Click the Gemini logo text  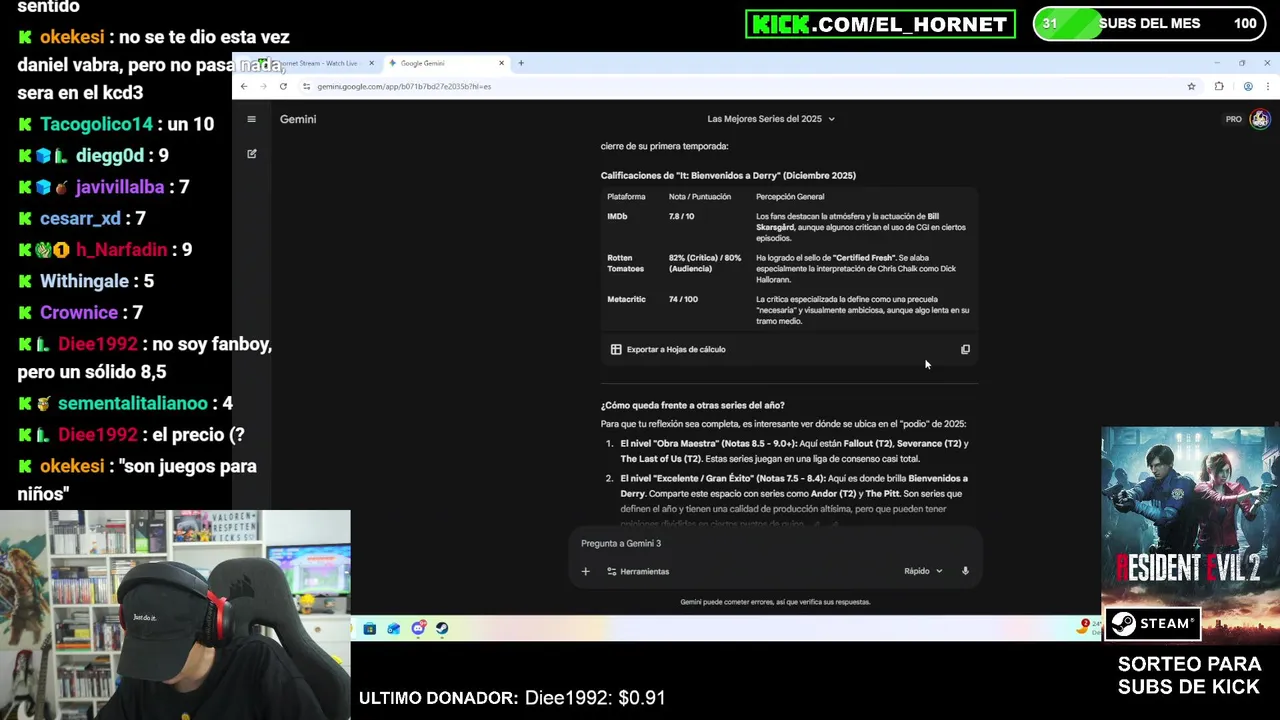pos(298,119)
